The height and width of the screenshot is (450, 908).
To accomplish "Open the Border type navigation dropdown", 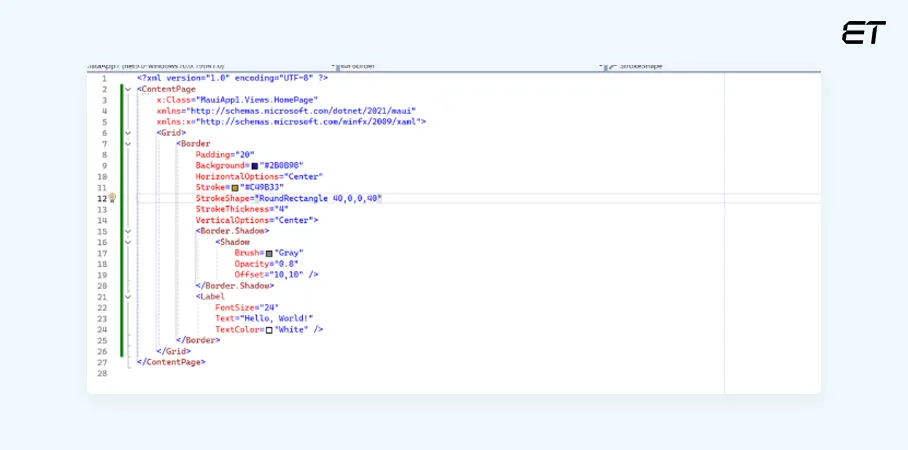I will pos(470,66).
